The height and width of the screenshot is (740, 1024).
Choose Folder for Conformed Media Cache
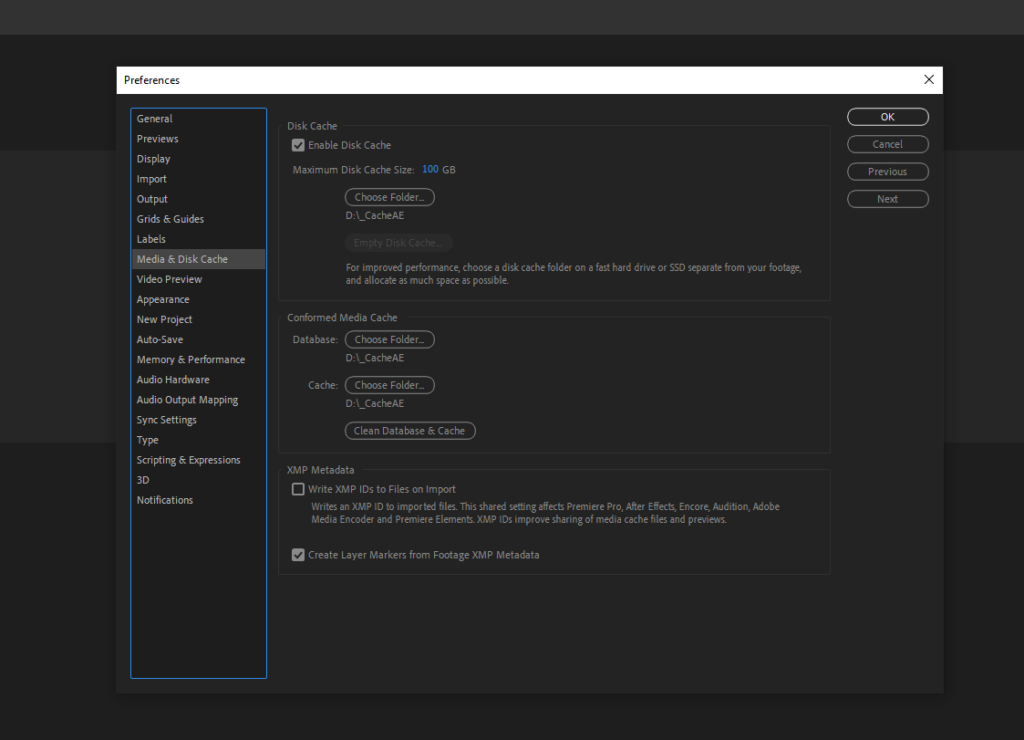point(389,386)
